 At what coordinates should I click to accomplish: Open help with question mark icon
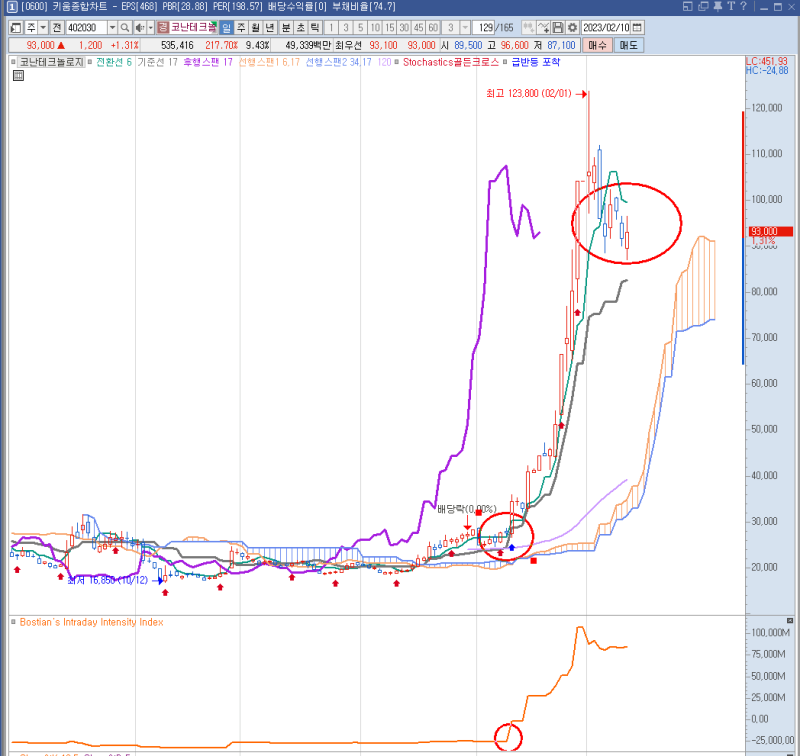[x=743, y=7]
